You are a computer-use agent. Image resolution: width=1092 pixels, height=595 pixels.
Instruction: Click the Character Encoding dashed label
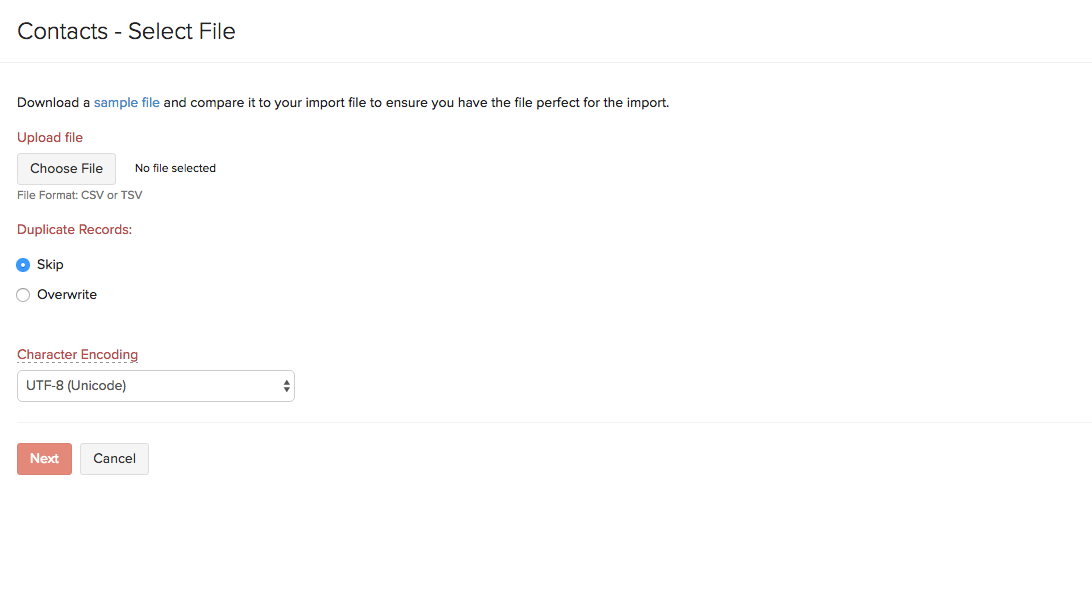tap(77, 355)
